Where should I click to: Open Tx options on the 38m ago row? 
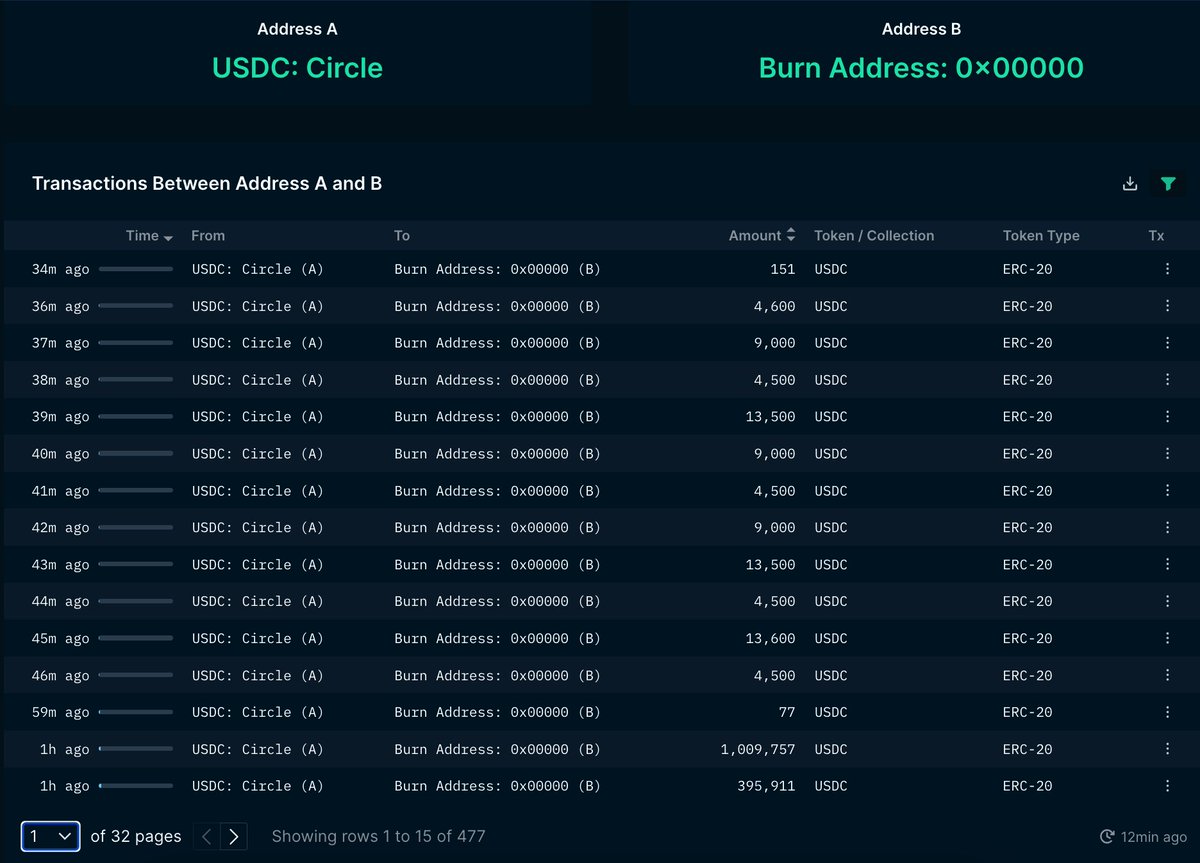pyautogui.click(x=1167, y=380)
